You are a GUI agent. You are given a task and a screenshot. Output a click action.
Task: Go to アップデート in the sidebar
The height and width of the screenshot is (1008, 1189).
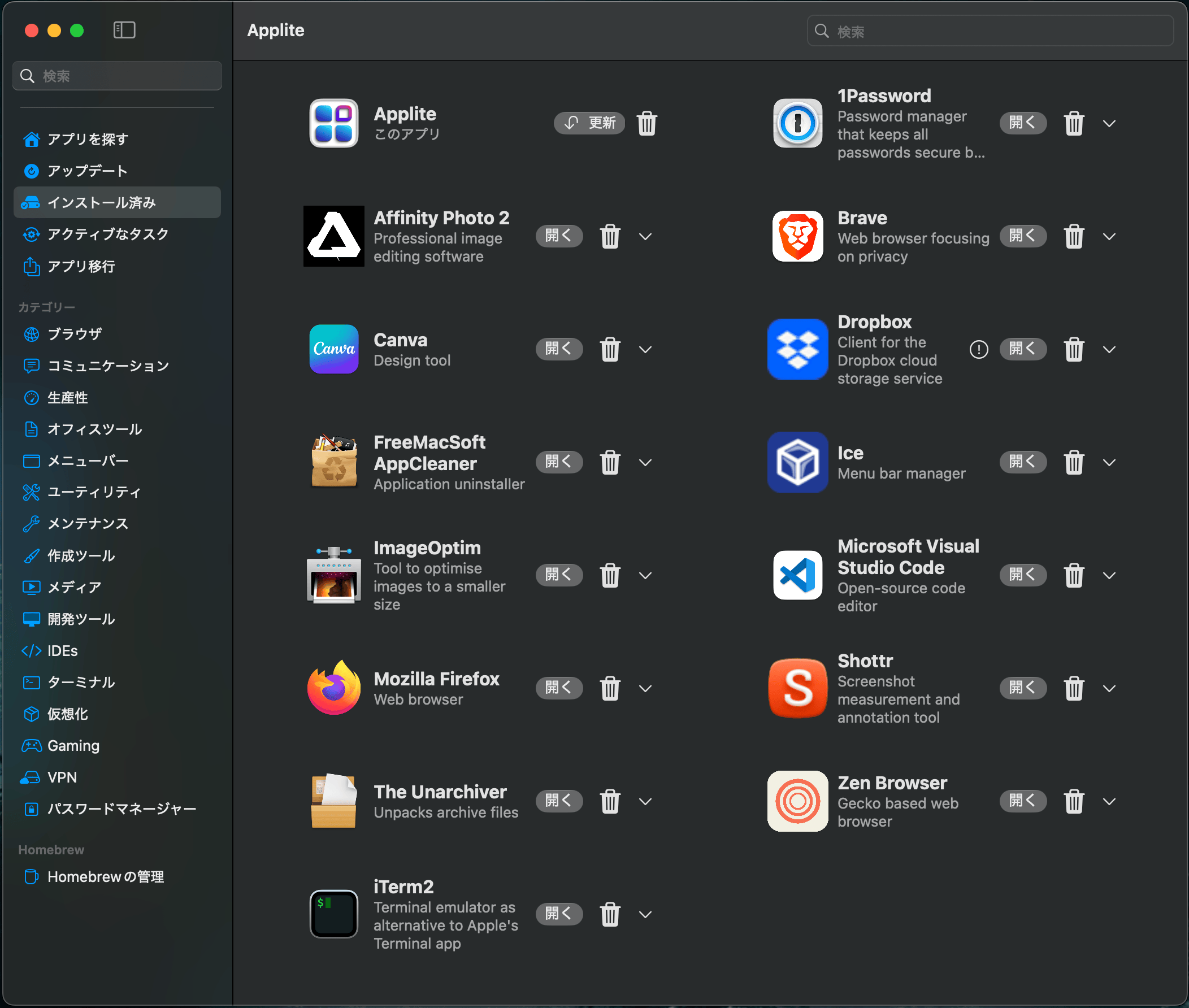(x=87, y=171)
